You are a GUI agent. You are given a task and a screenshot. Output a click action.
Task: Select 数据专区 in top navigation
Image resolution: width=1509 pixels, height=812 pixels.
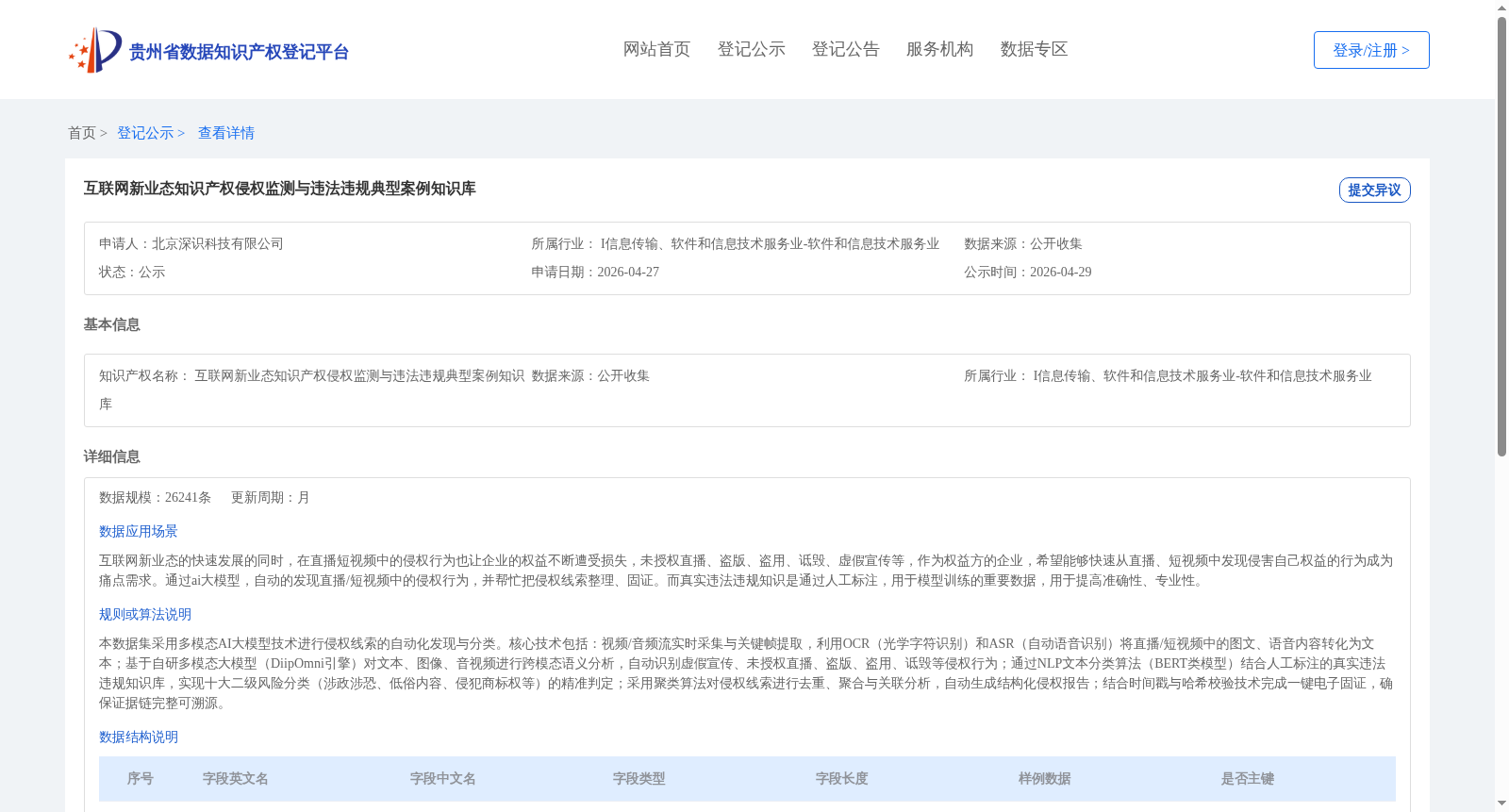pos(1035,49)
